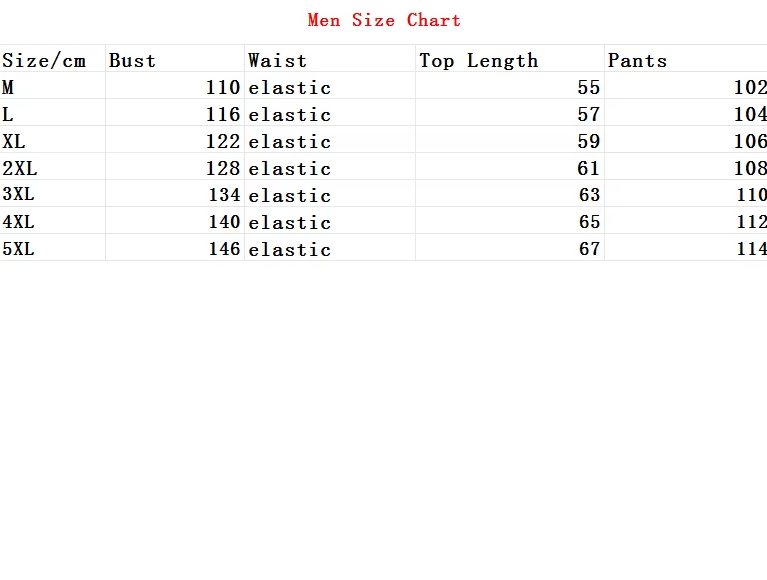Click pants value 112 cell
This screenshot has width=767, height=580.
(750, 222)
